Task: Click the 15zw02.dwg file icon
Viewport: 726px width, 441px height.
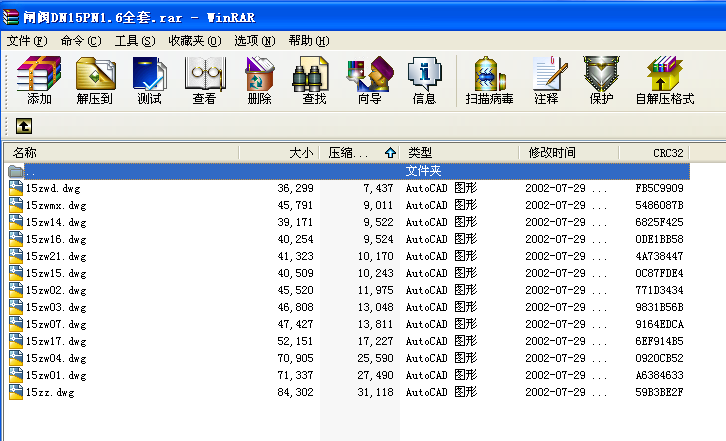Action: pos(16,290)
